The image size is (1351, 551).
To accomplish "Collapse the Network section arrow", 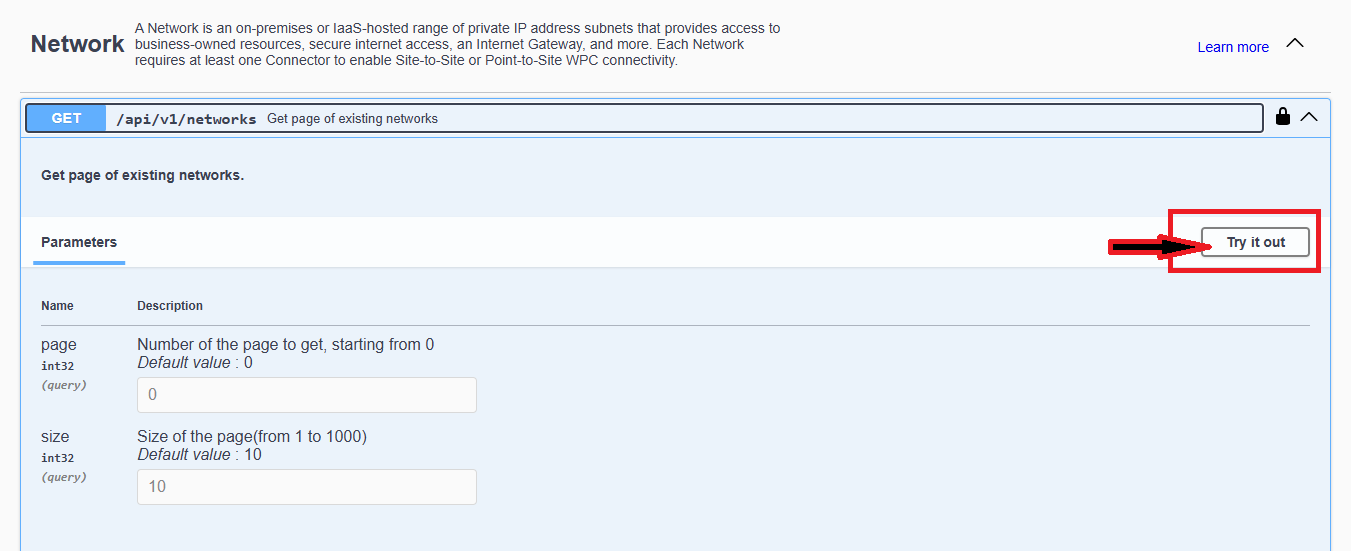I will pyautogui.click(x=1295, y=44).
